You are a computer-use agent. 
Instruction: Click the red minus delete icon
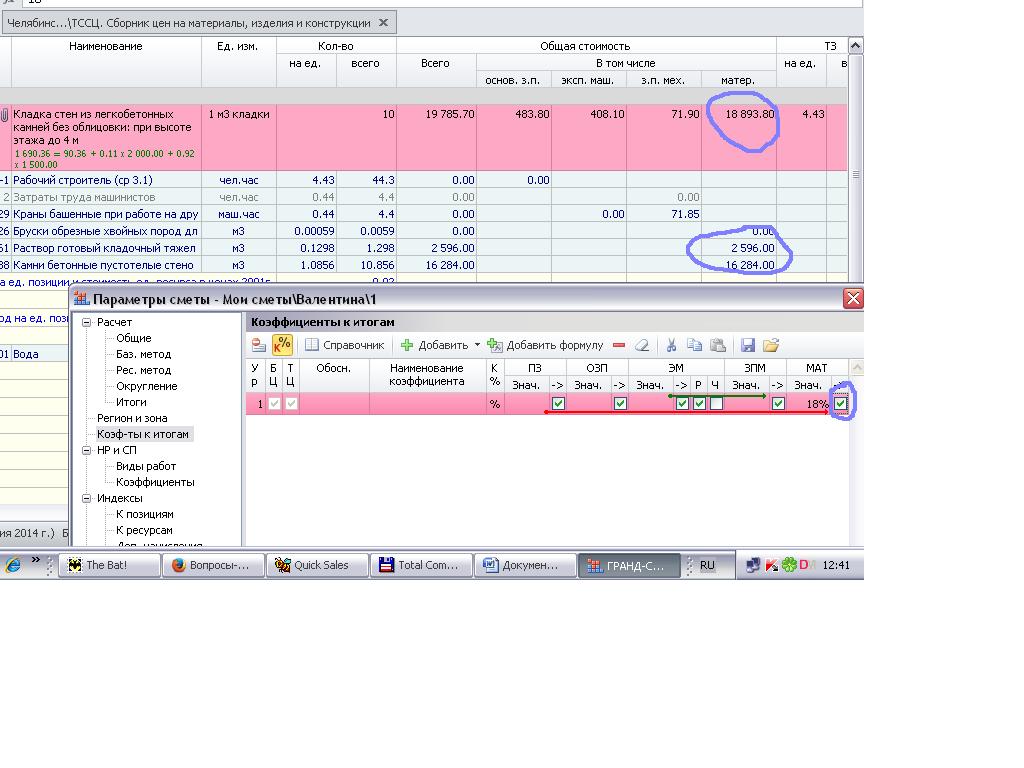[x=619, y=345]
